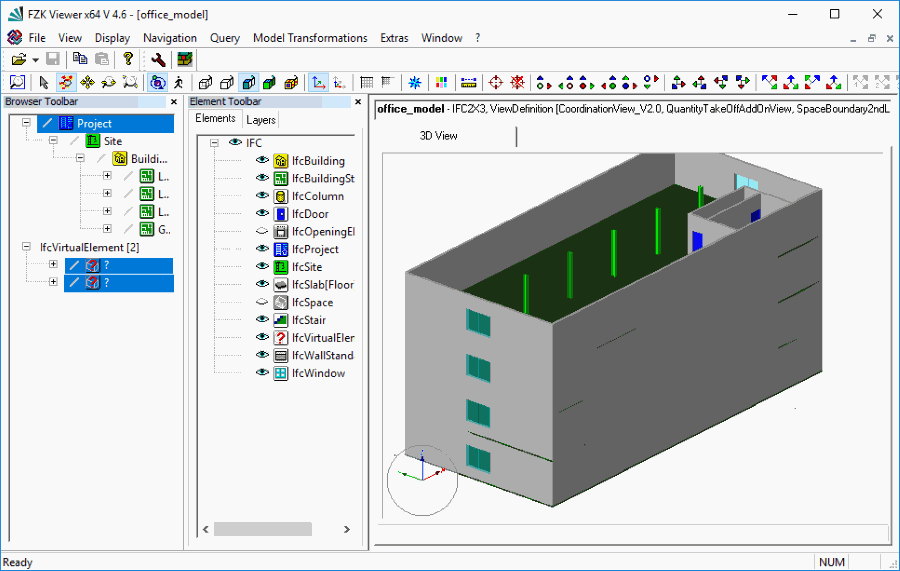Click the element list's left scroll arrow

coord(206,529)
